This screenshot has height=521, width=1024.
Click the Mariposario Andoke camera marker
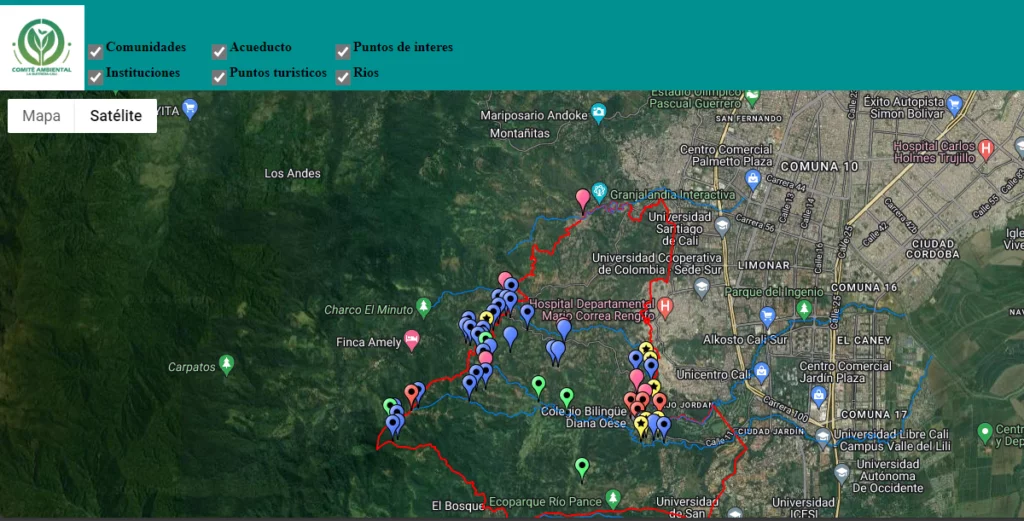point(599,112)
